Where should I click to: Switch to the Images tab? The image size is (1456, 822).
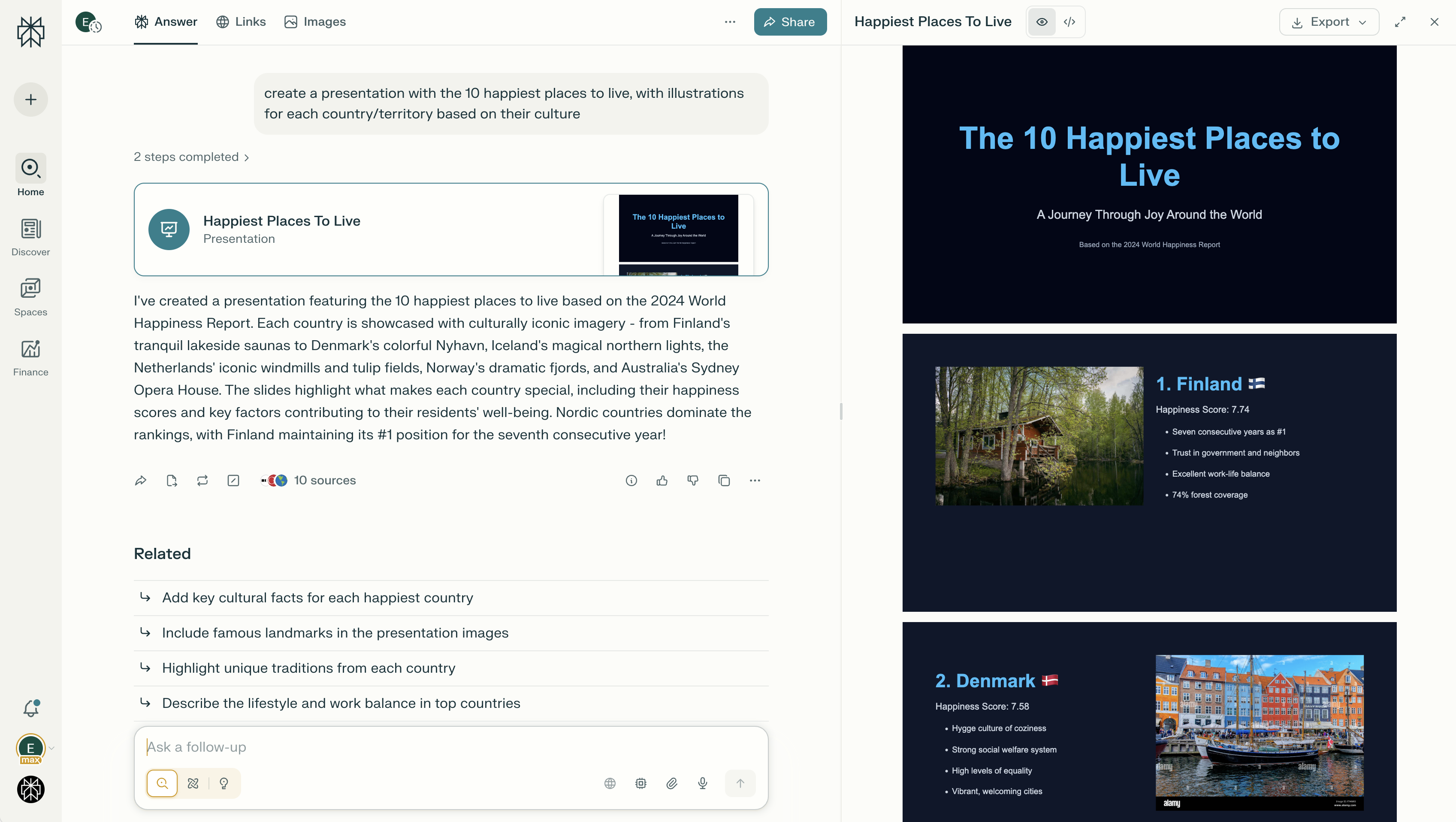click(x=315, y=21)
